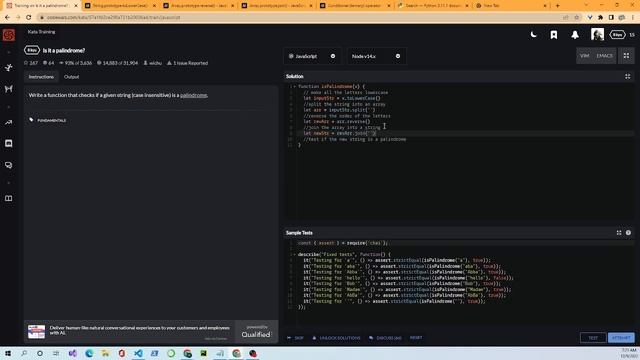Collapse the describe block fold arrow in tests

pyautogui.click(x=295, y=254)
